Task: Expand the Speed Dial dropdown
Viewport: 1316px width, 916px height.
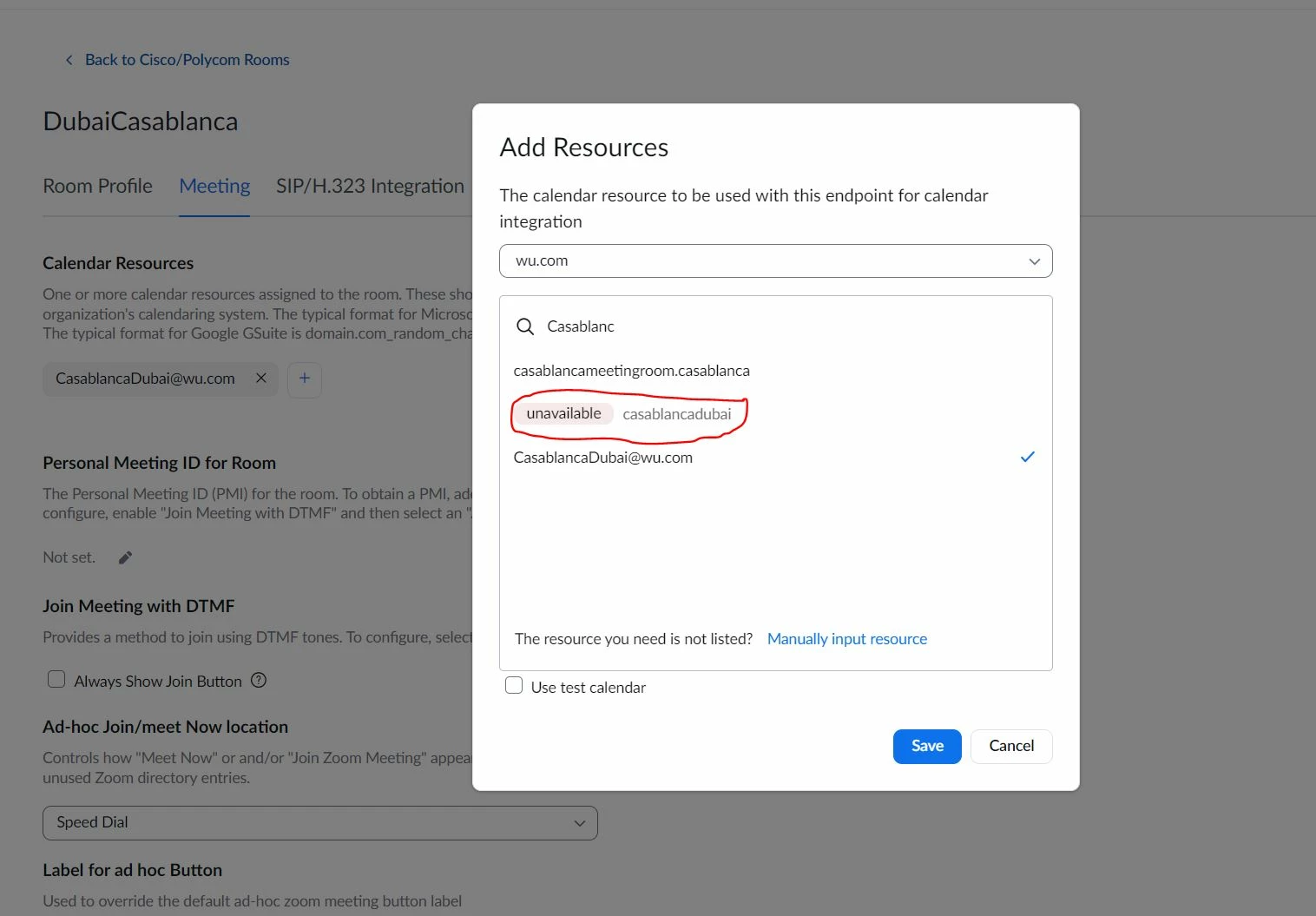Action: (x=320, y=823)
